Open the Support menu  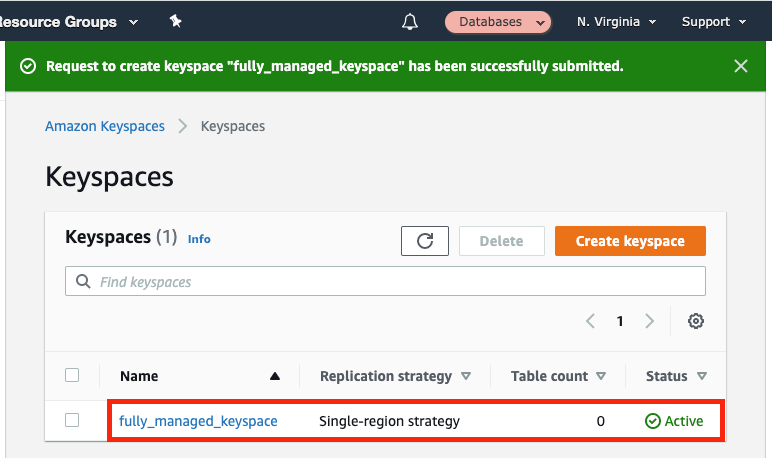[x=713, y=21]
